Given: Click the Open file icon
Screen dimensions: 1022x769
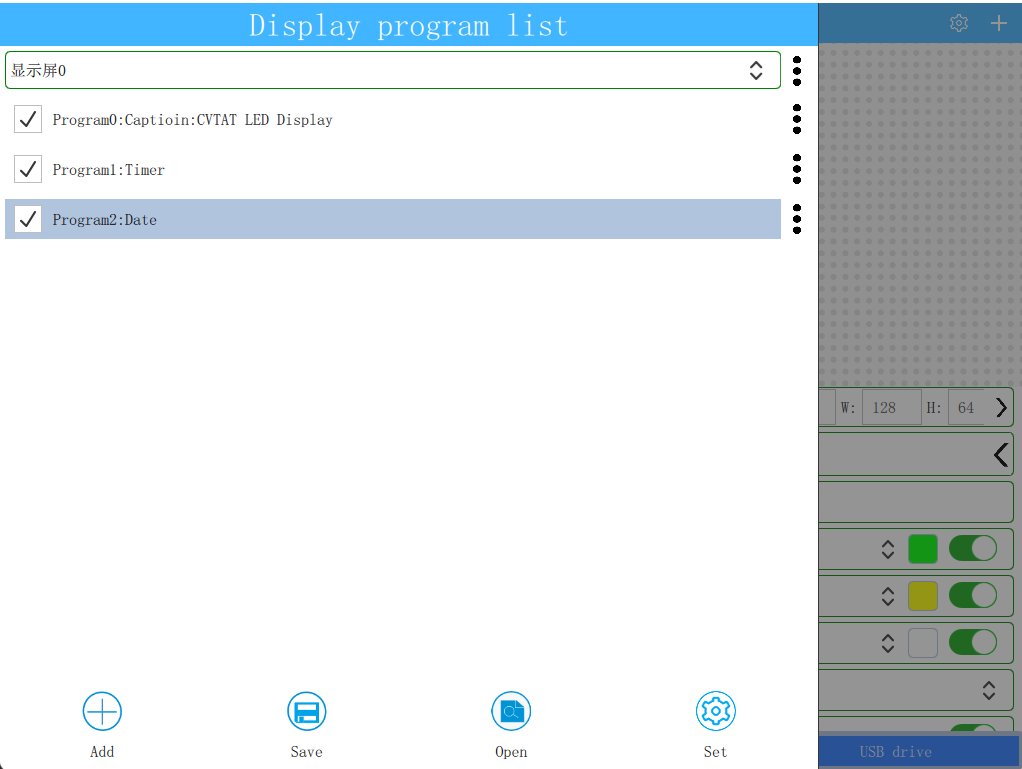Looking at the screenshot, I should [x=511, y=711].
